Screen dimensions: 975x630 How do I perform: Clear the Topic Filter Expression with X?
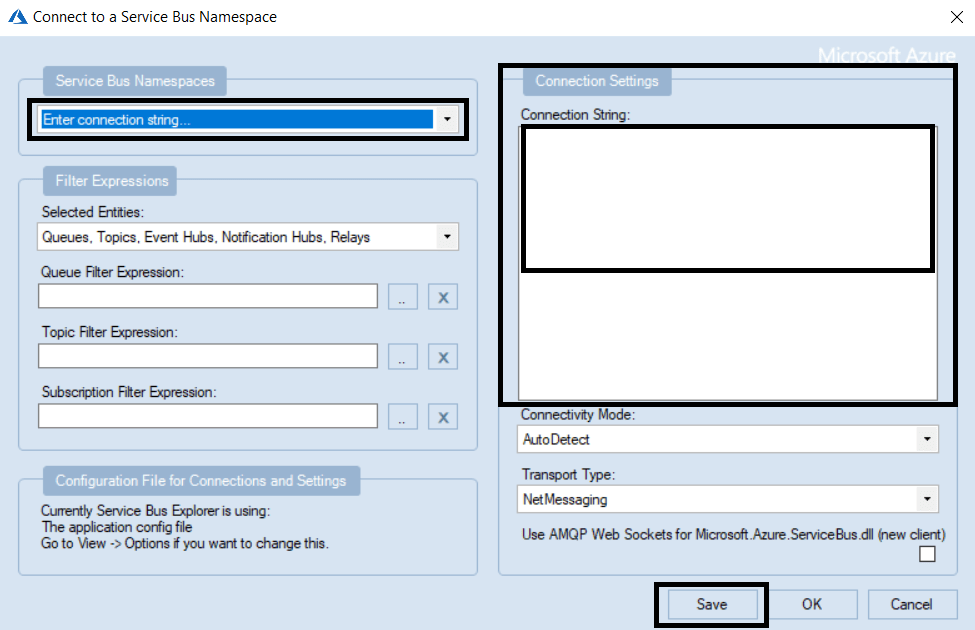coord(442,356)
